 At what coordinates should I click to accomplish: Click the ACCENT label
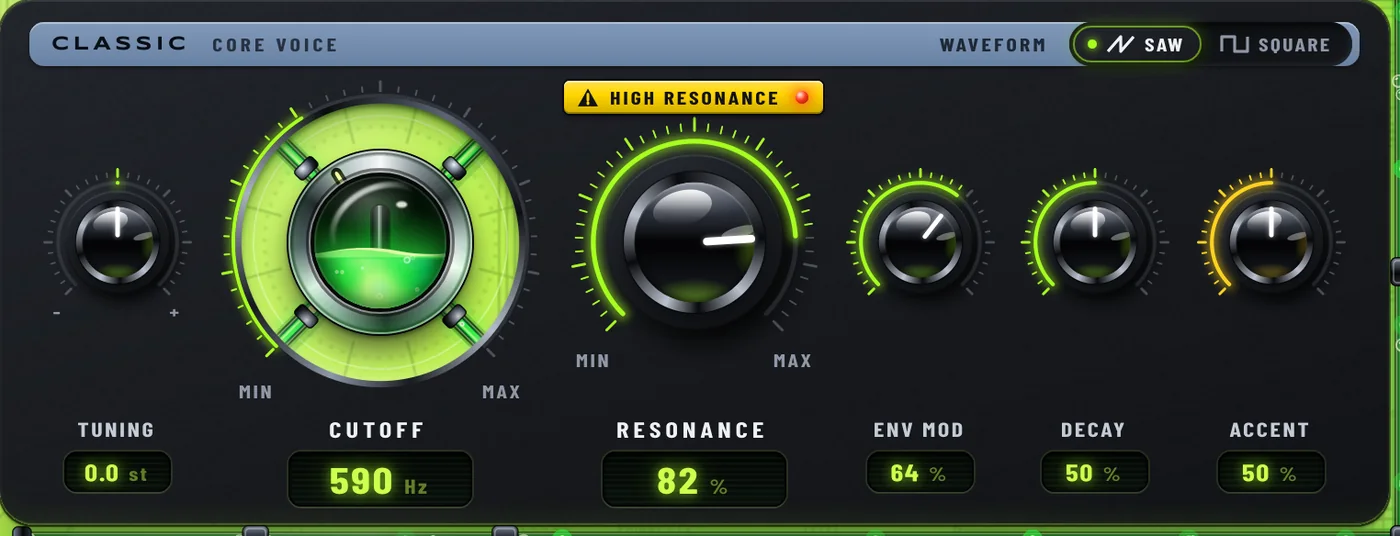[1269, 430]
